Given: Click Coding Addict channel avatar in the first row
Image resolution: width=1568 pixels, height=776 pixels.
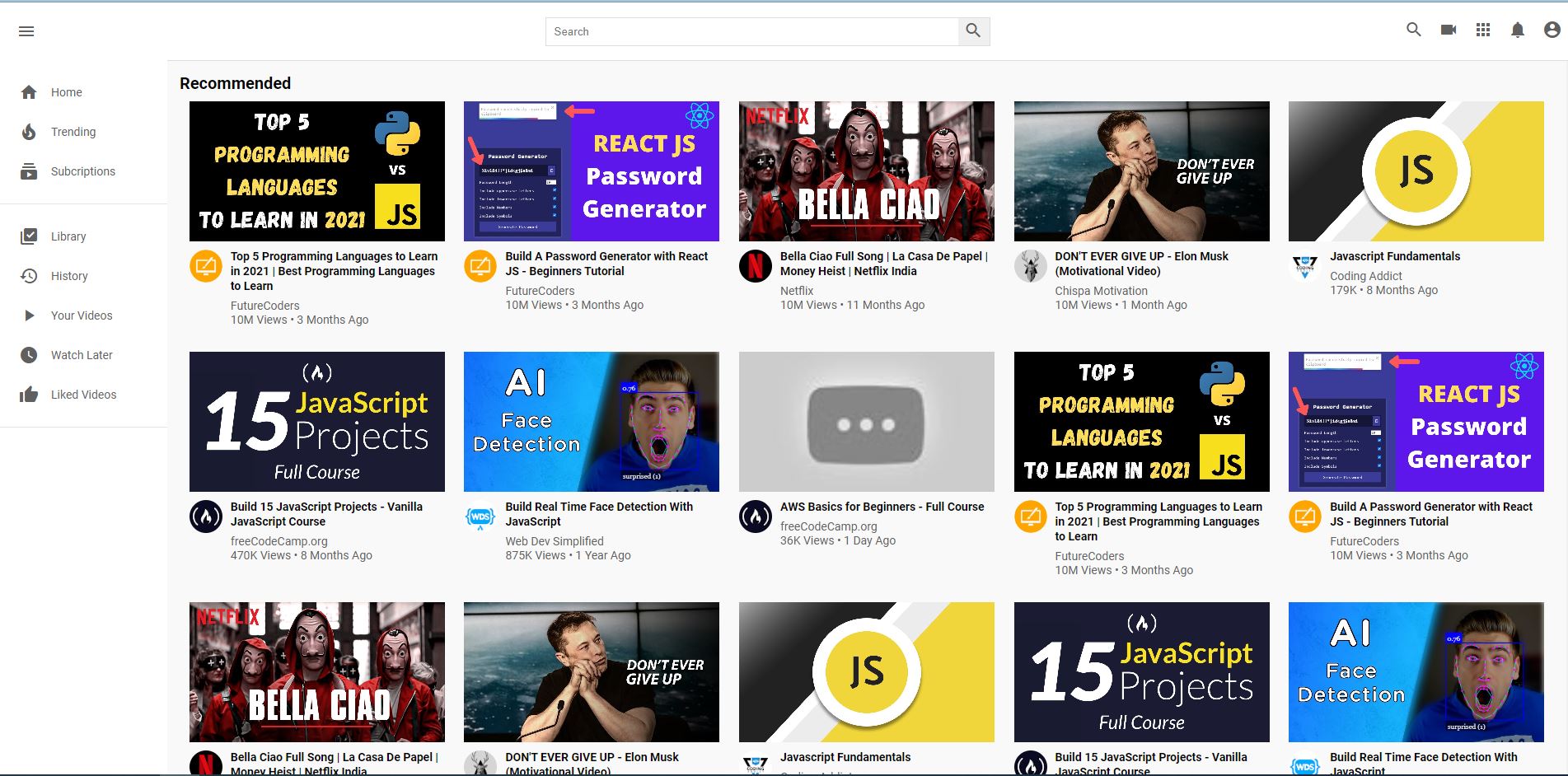Looking at the screenshot, I should pyautogui.click(x=1305, y=266).
